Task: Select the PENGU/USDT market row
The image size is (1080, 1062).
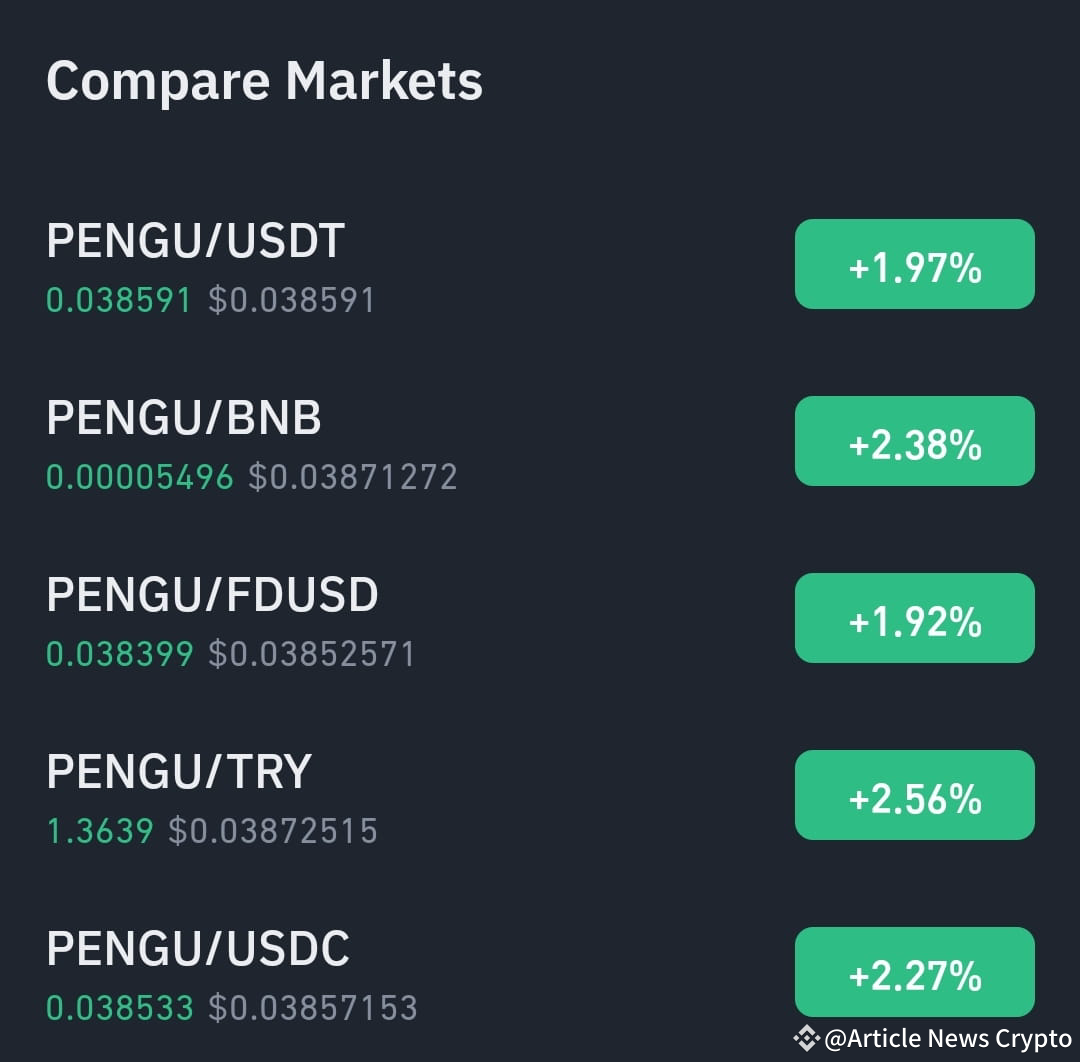Action: tap(197, 240)
